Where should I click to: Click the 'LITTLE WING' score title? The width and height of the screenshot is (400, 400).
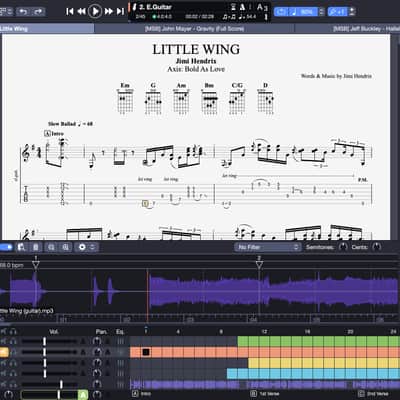click(x=196, y=49)
